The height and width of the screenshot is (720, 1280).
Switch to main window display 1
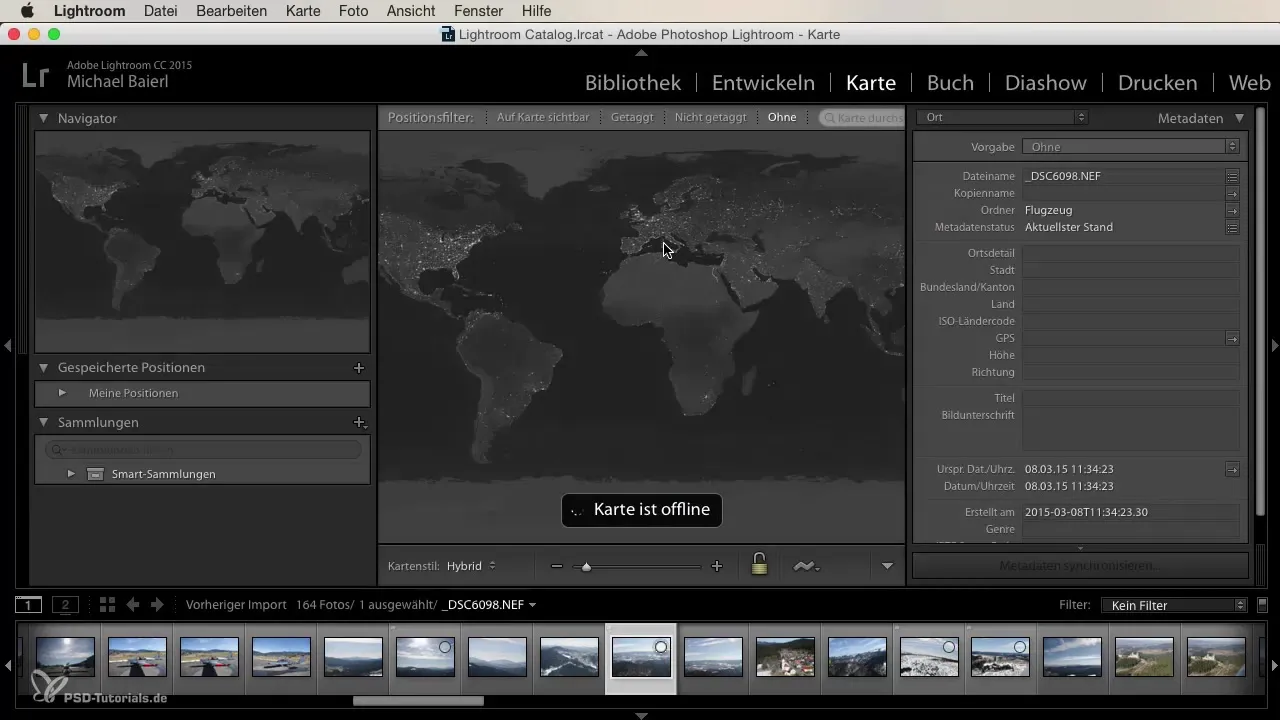(29, 605)
